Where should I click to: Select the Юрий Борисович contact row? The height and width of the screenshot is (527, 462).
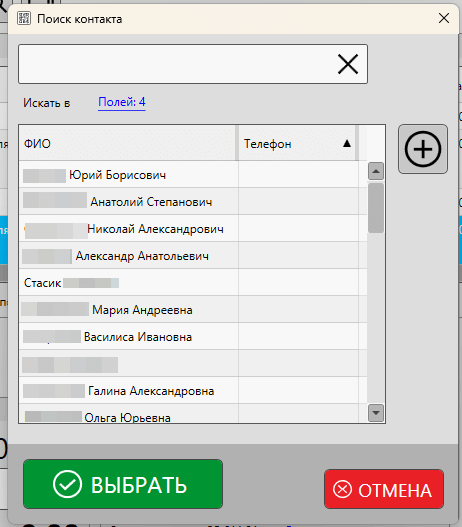coord(193,175)
